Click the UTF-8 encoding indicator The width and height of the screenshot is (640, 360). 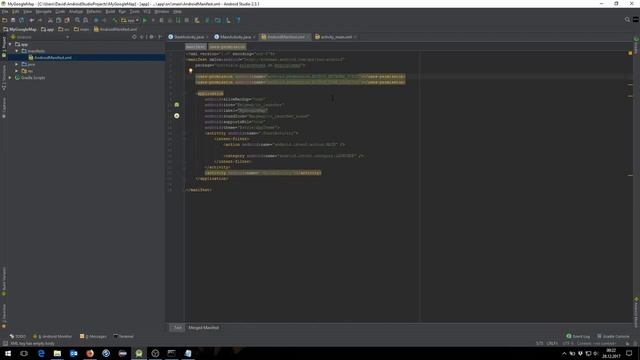coord(568,343)
